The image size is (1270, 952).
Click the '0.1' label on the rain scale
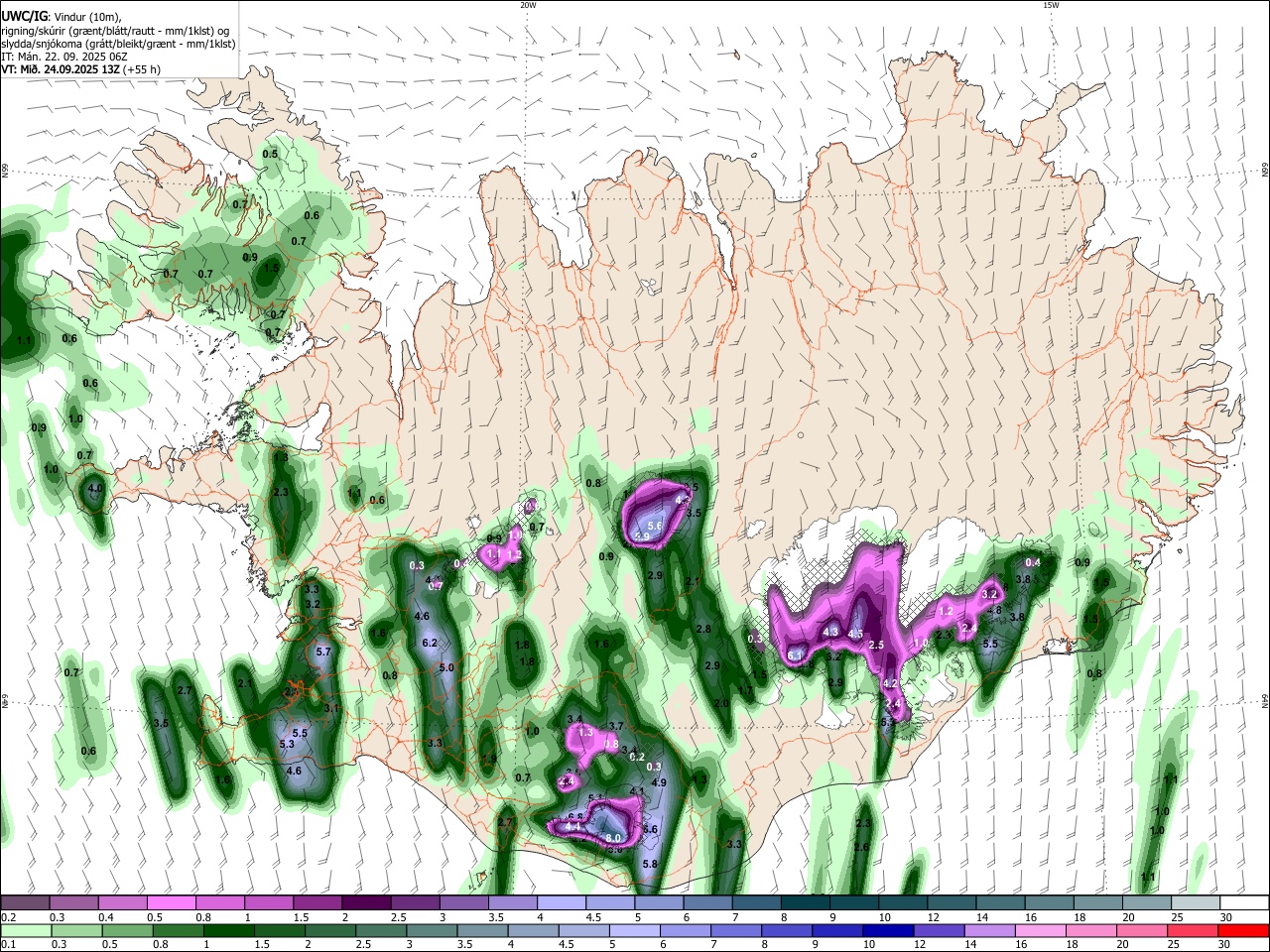(x=8, y=944)
